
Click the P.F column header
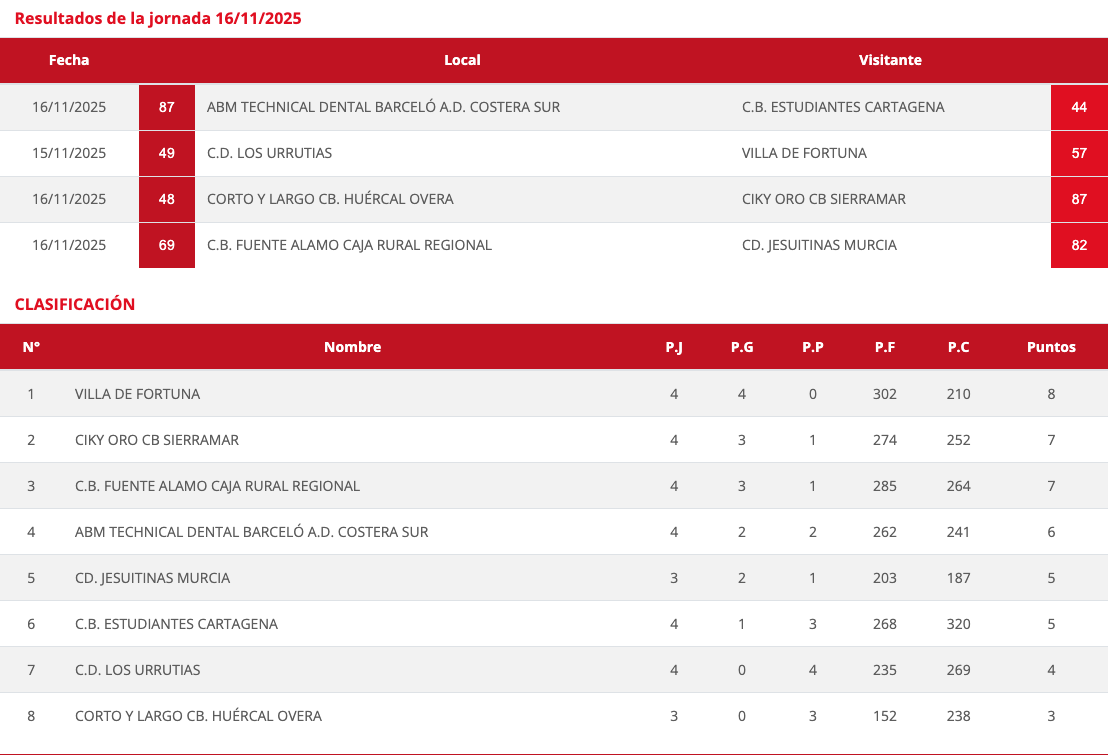[884, 347]
